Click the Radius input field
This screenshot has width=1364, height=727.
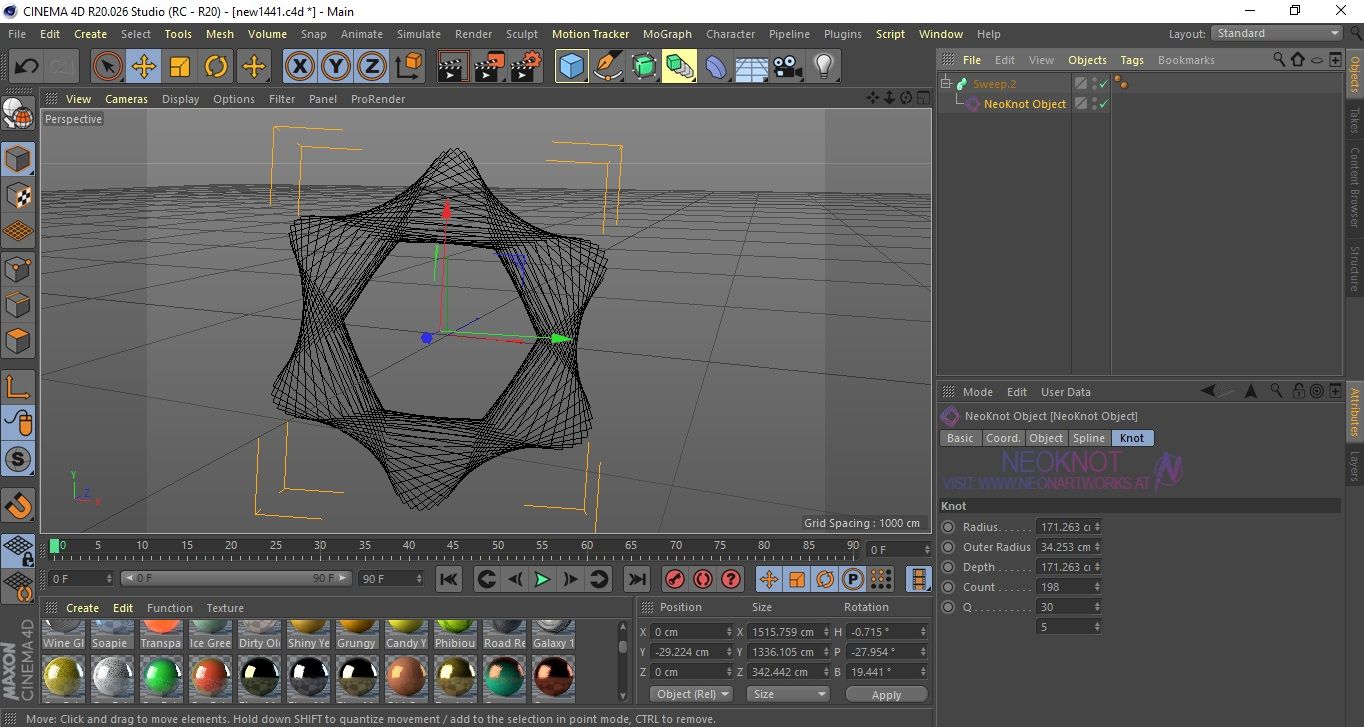tap(1067, 527)
